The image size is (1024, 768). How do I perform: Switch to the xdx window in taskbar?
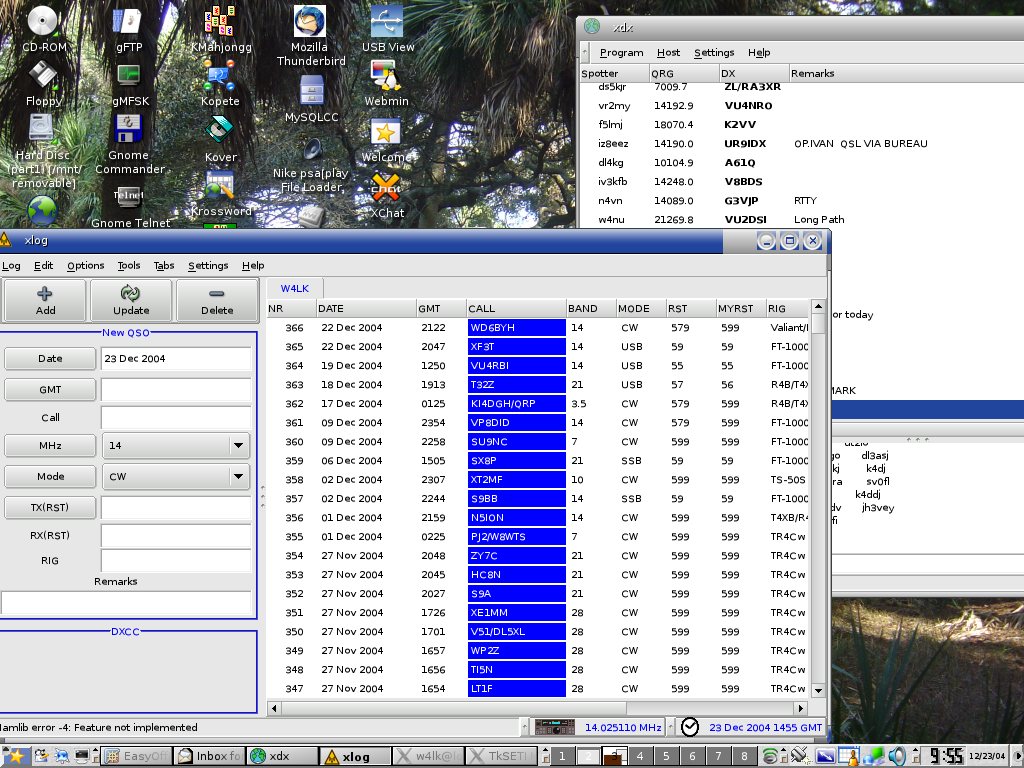pyautogui.click(x=281, y=756)
